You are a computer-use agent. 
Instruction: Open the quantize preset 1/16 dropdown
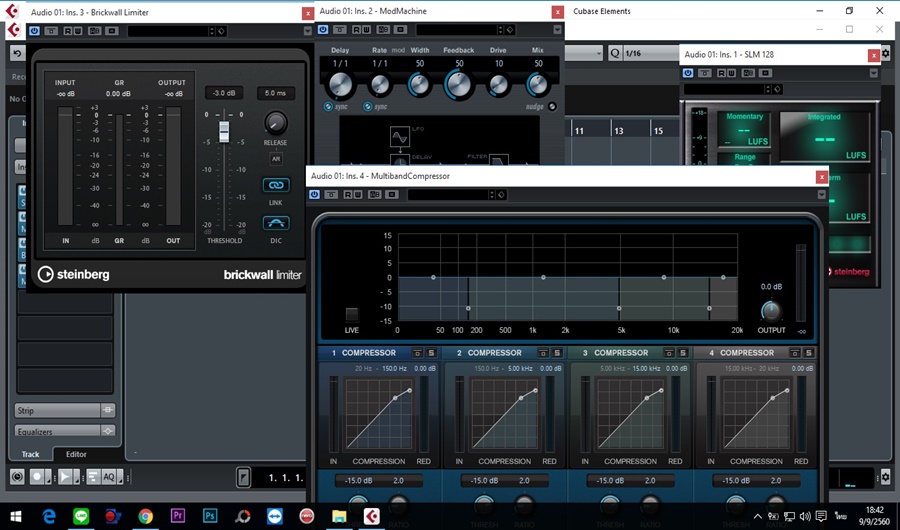650,53
